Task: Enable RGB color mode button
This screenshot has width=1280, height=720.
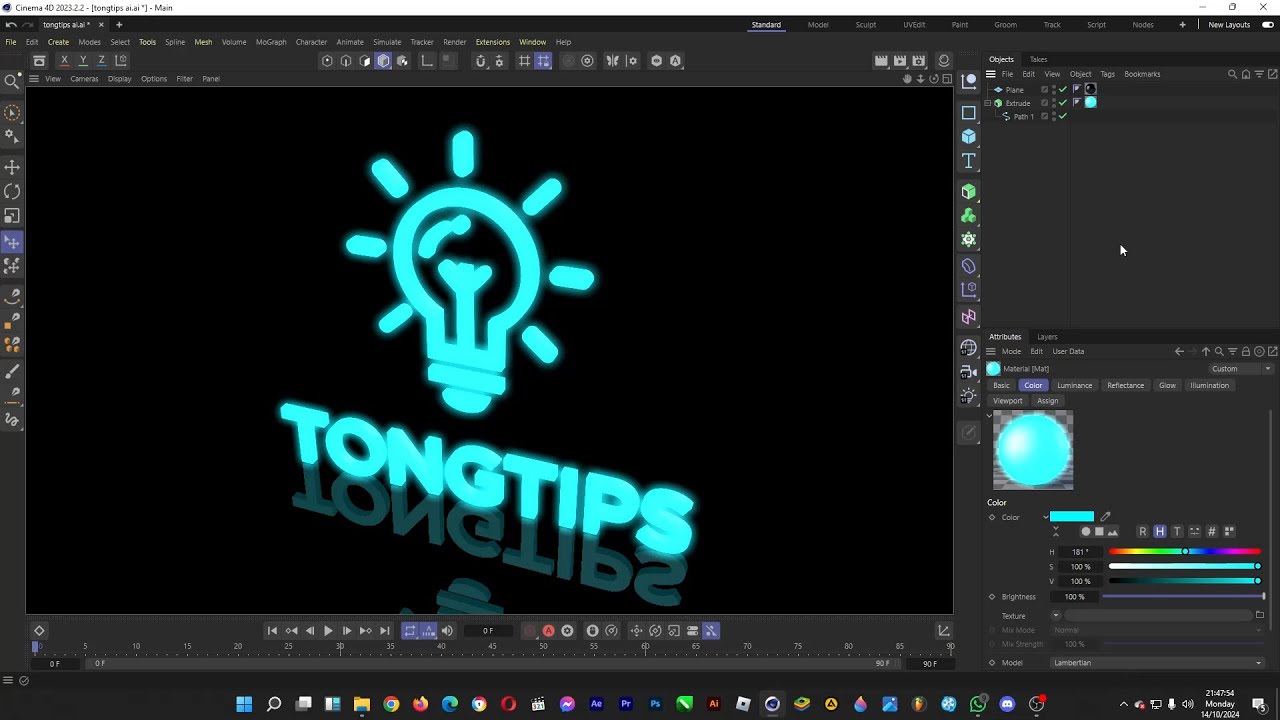Action: 1142,531
